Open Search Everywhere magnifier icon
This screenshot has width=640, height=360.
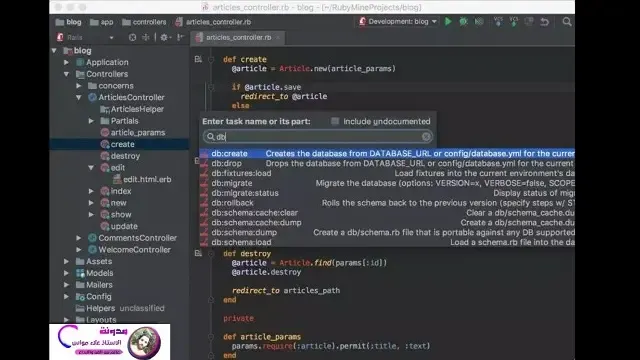click(x=567, y=22)
